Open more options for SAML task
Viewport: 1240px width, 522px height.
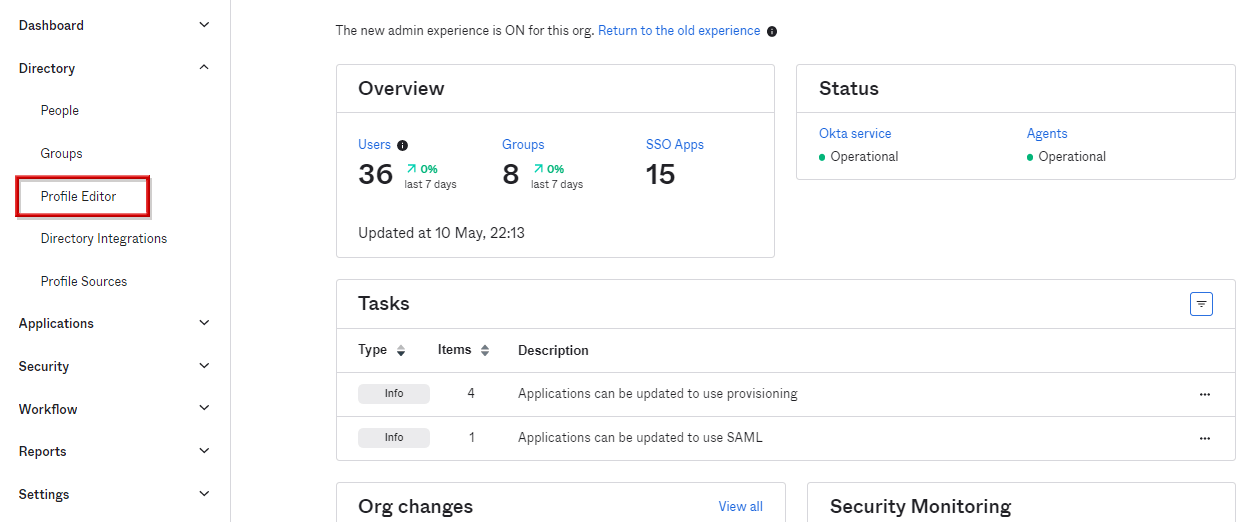click(1204, 438)
